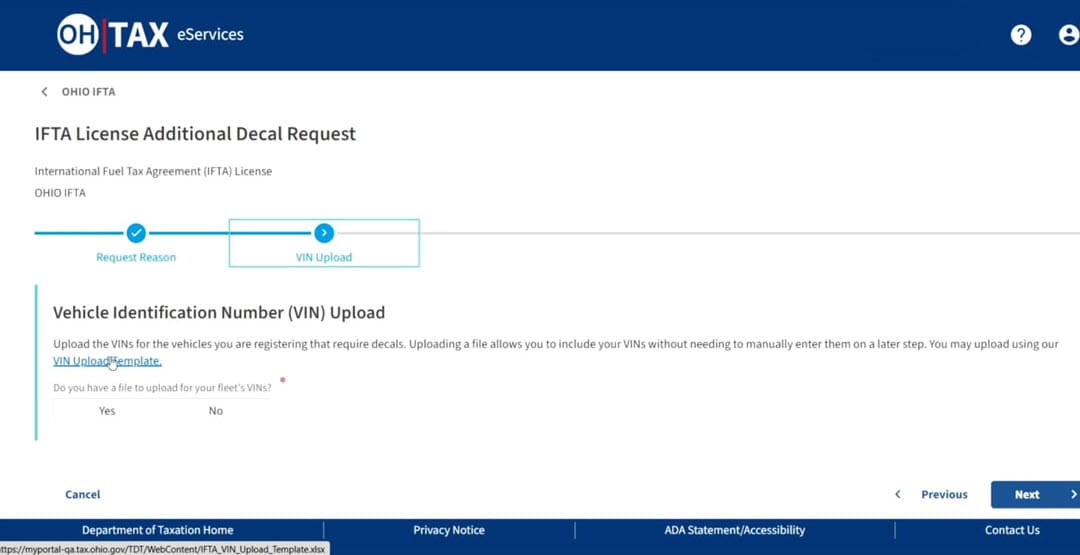Click the VIN Upload step circle icon
The width and height of the screenshot is (1080, 555).
pos(324,233)
